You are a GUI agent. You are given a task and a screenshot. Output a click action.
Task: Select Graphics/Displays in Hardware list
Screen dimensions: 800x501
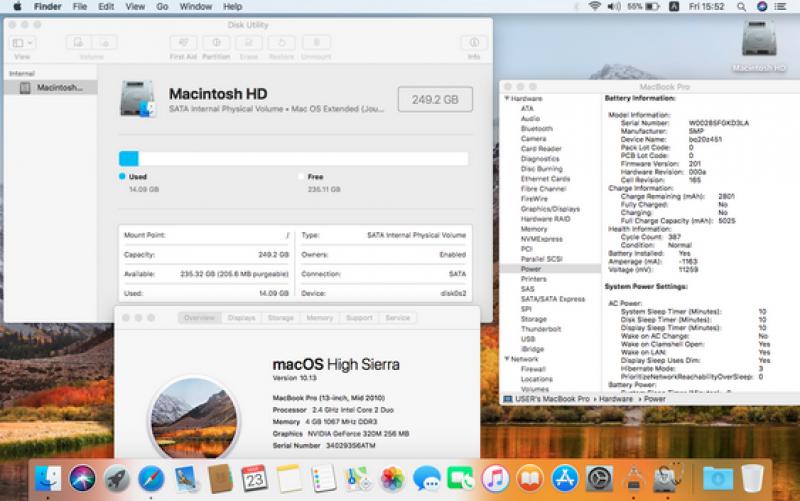coord(550,209)
